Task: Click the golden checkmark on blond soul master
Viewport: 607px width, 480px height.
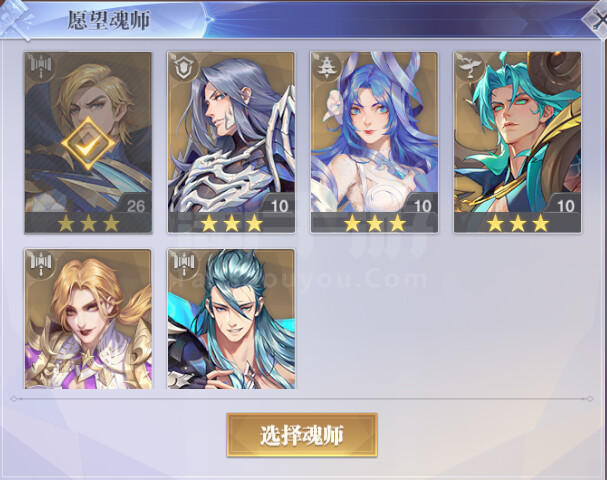Action: point(88,144)
